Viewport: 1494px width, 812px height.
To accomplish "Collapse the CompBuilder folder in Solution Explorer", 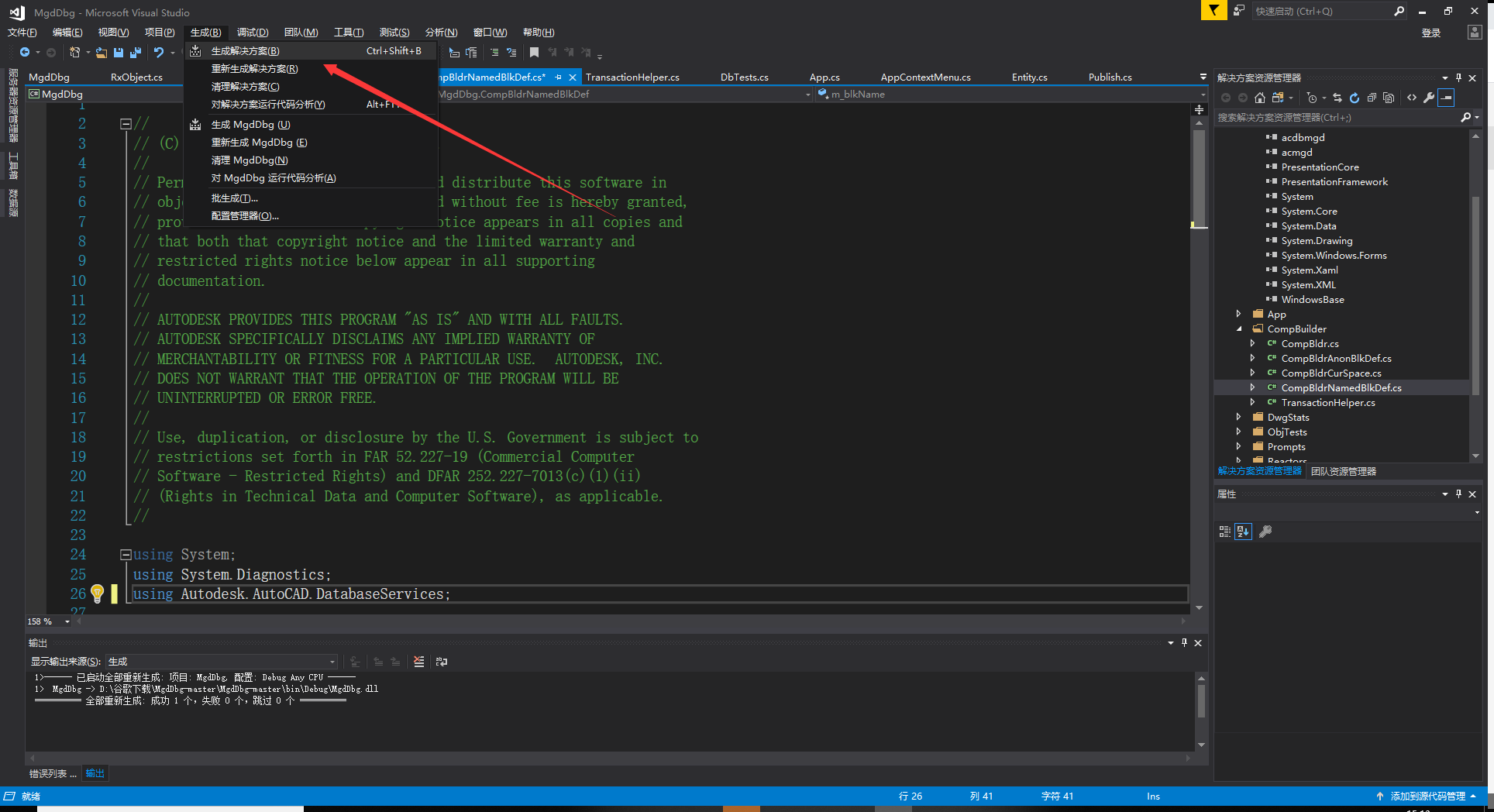I will (x=1238, y=329).
